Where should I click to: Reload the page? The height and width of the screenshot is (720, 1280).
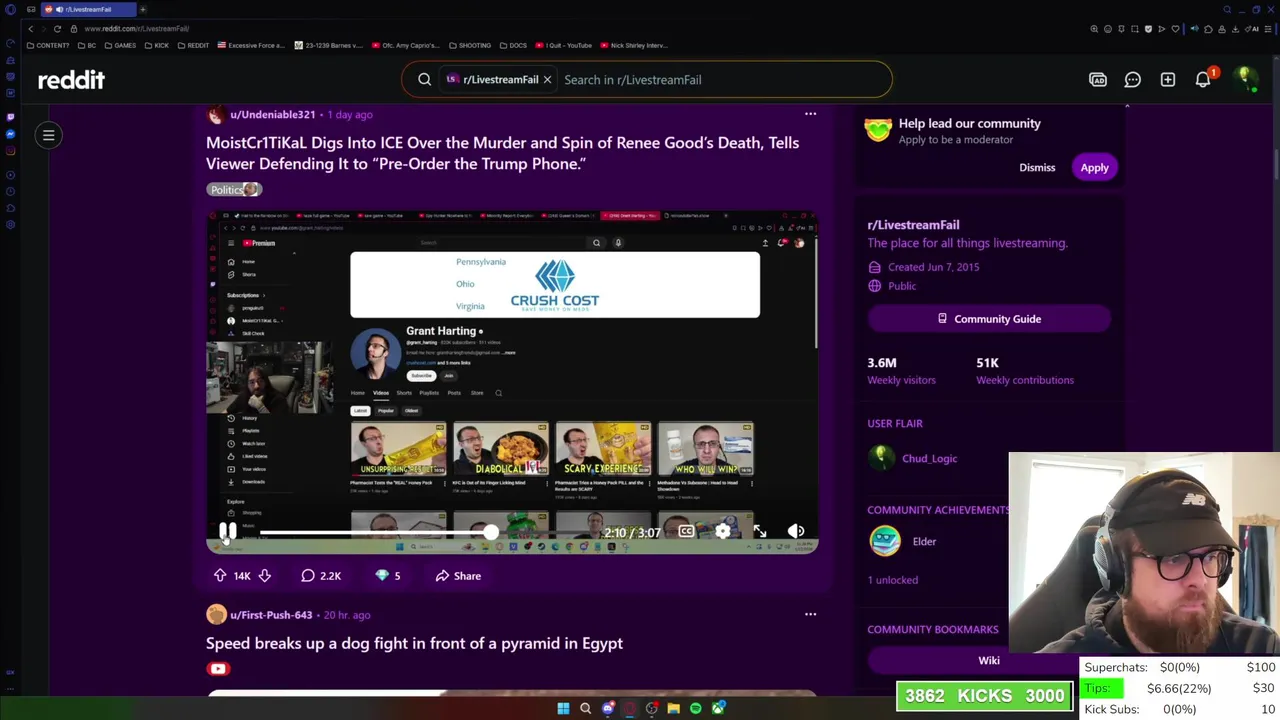point(57,29)
